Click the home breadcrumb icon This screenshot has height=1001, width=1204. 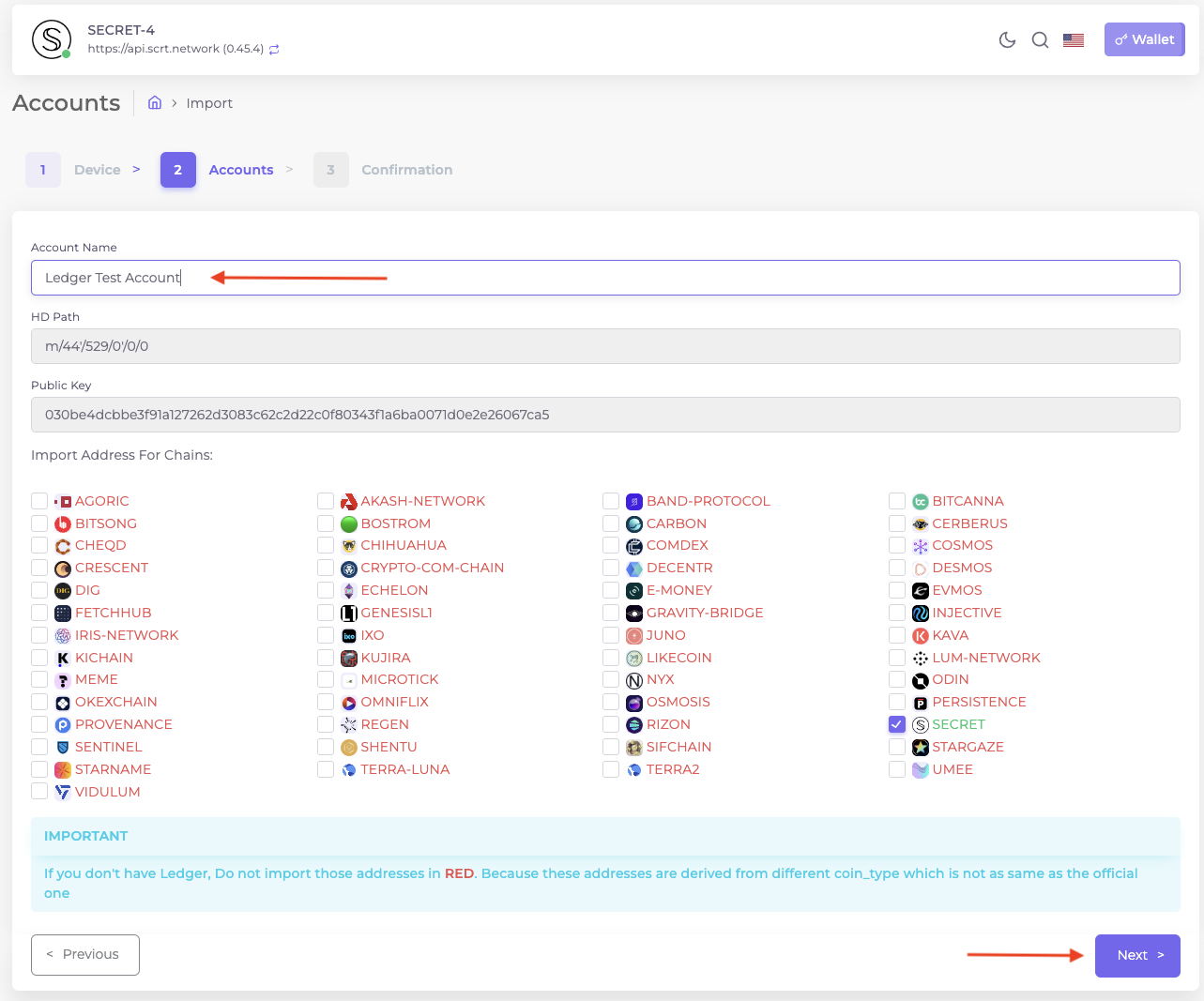pos(155,103)
